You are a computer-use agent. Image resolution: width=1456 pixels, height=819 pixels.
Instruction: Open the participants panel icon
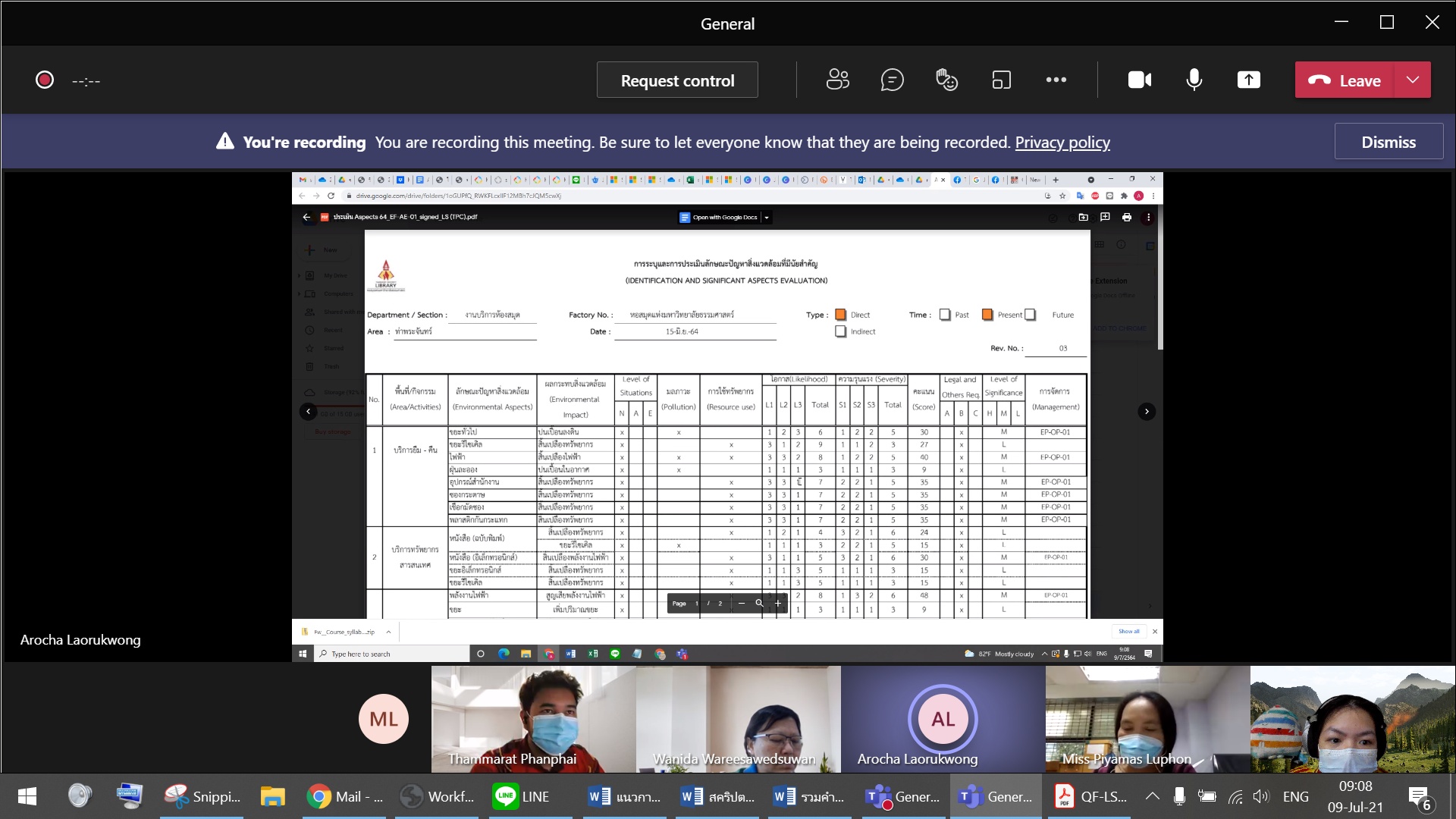(x=837, y=80)
